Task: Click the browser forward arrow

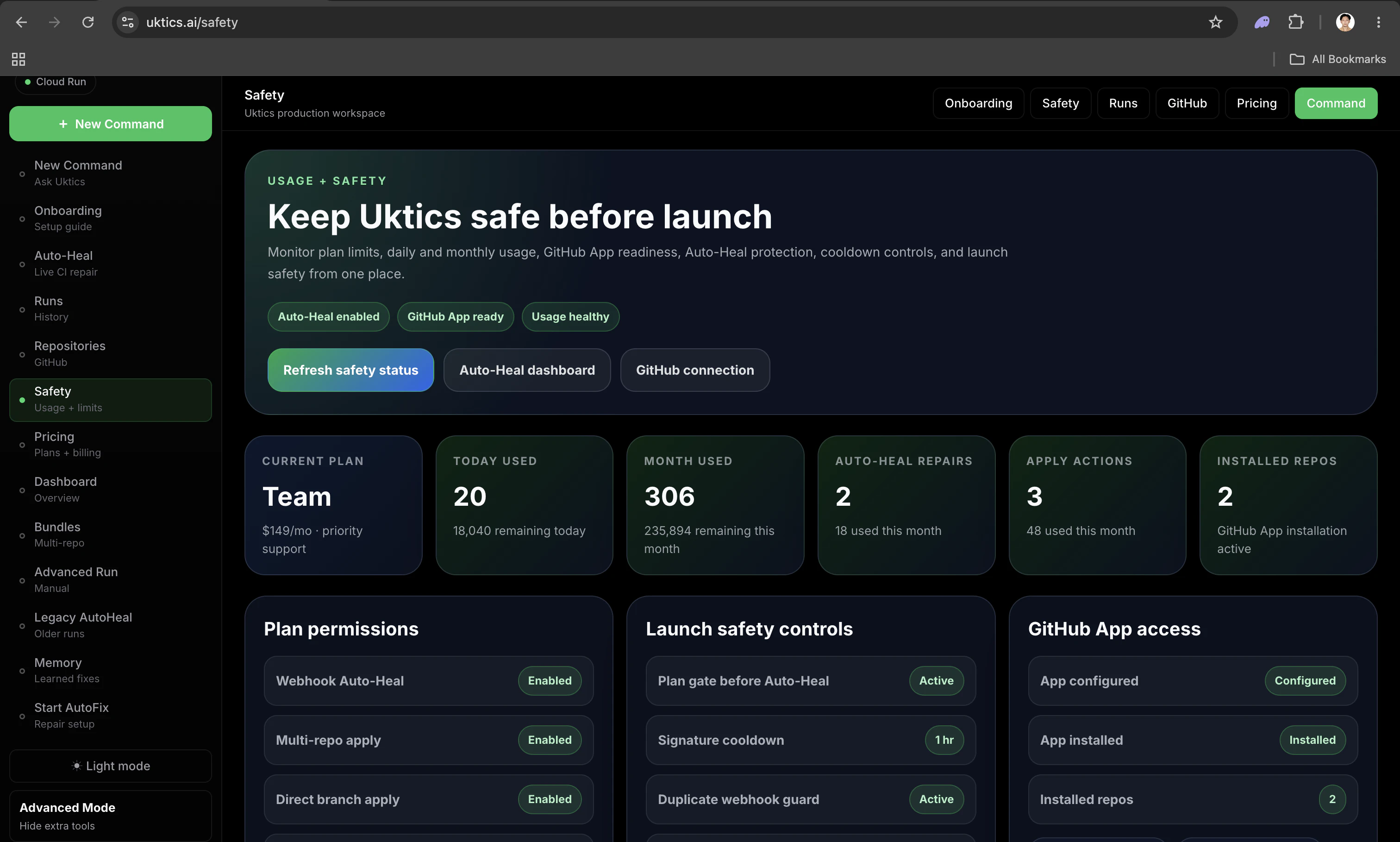Action: [55, 22]
